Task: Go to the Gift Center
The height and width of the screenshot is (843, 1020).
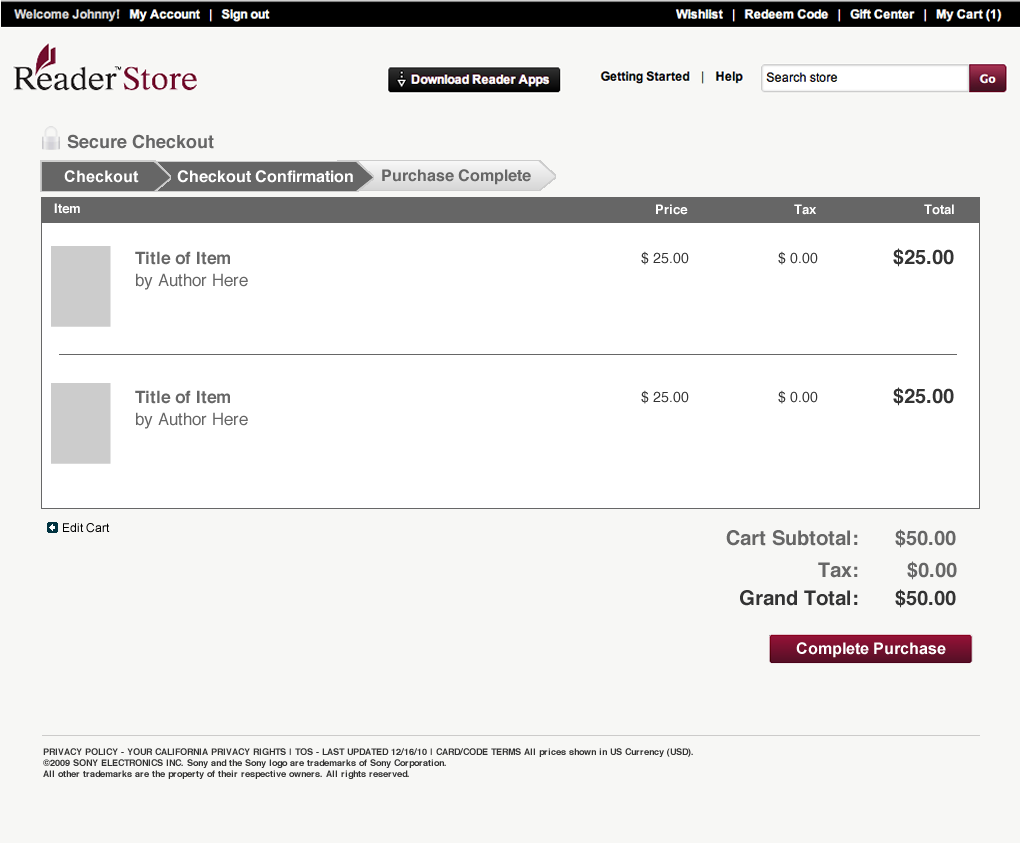Action: (882, 14)
